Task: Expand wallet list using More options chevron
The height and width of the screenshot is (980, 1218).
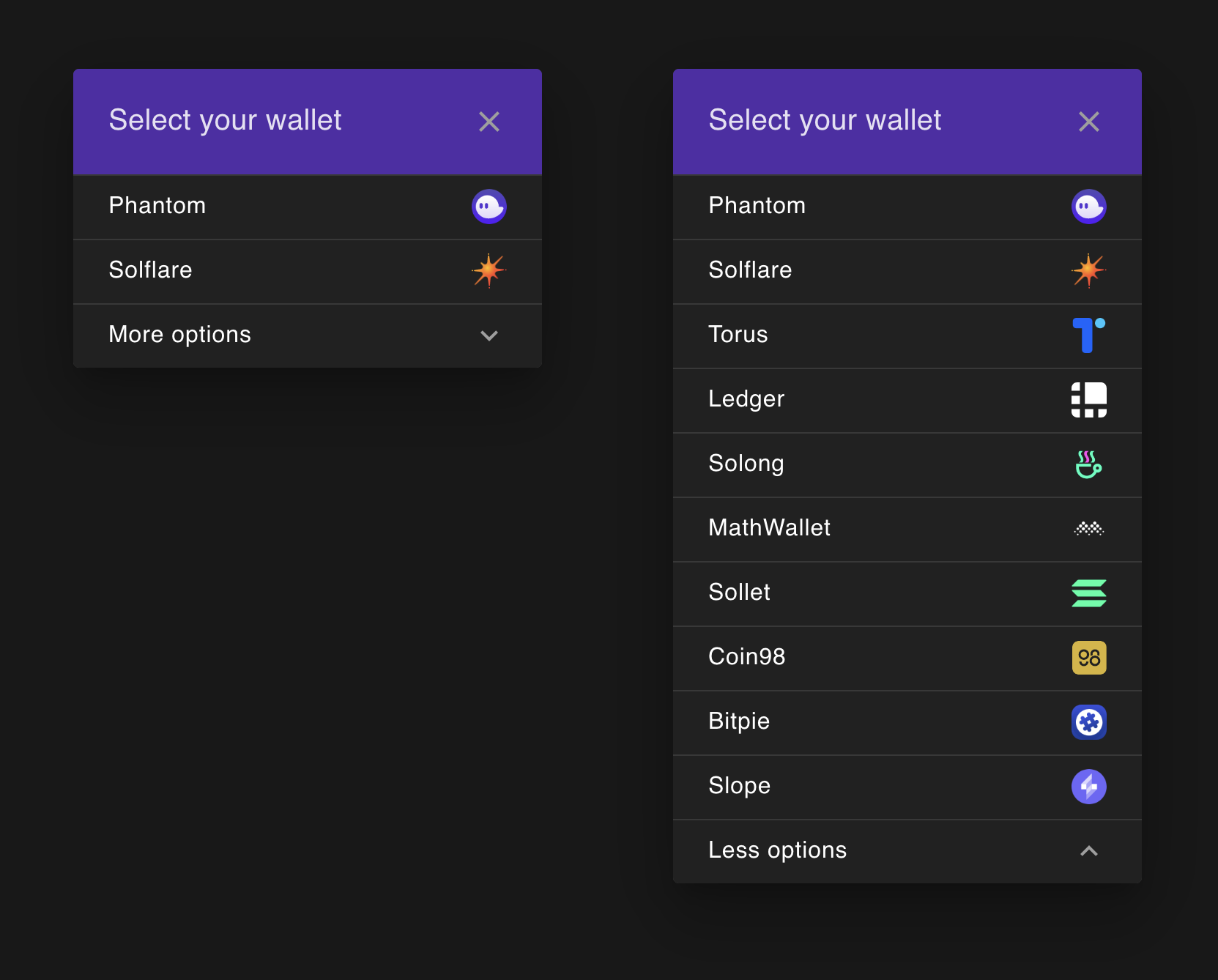Action: coord(489,335)
